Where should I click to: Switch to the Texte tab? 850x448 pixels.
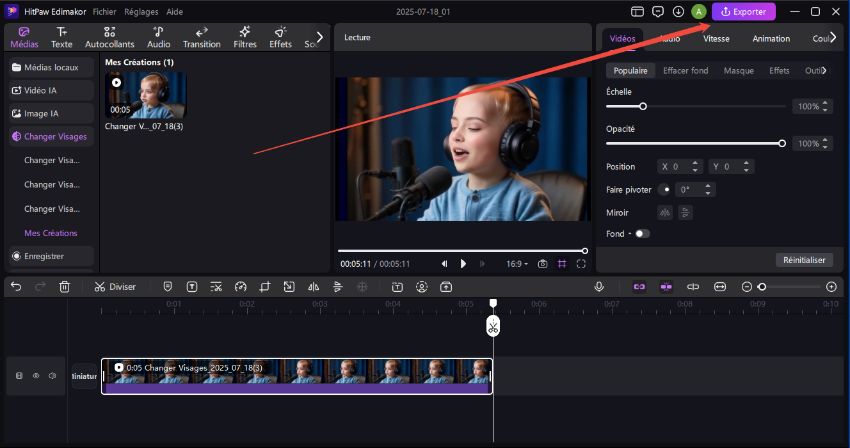point(62,37)
